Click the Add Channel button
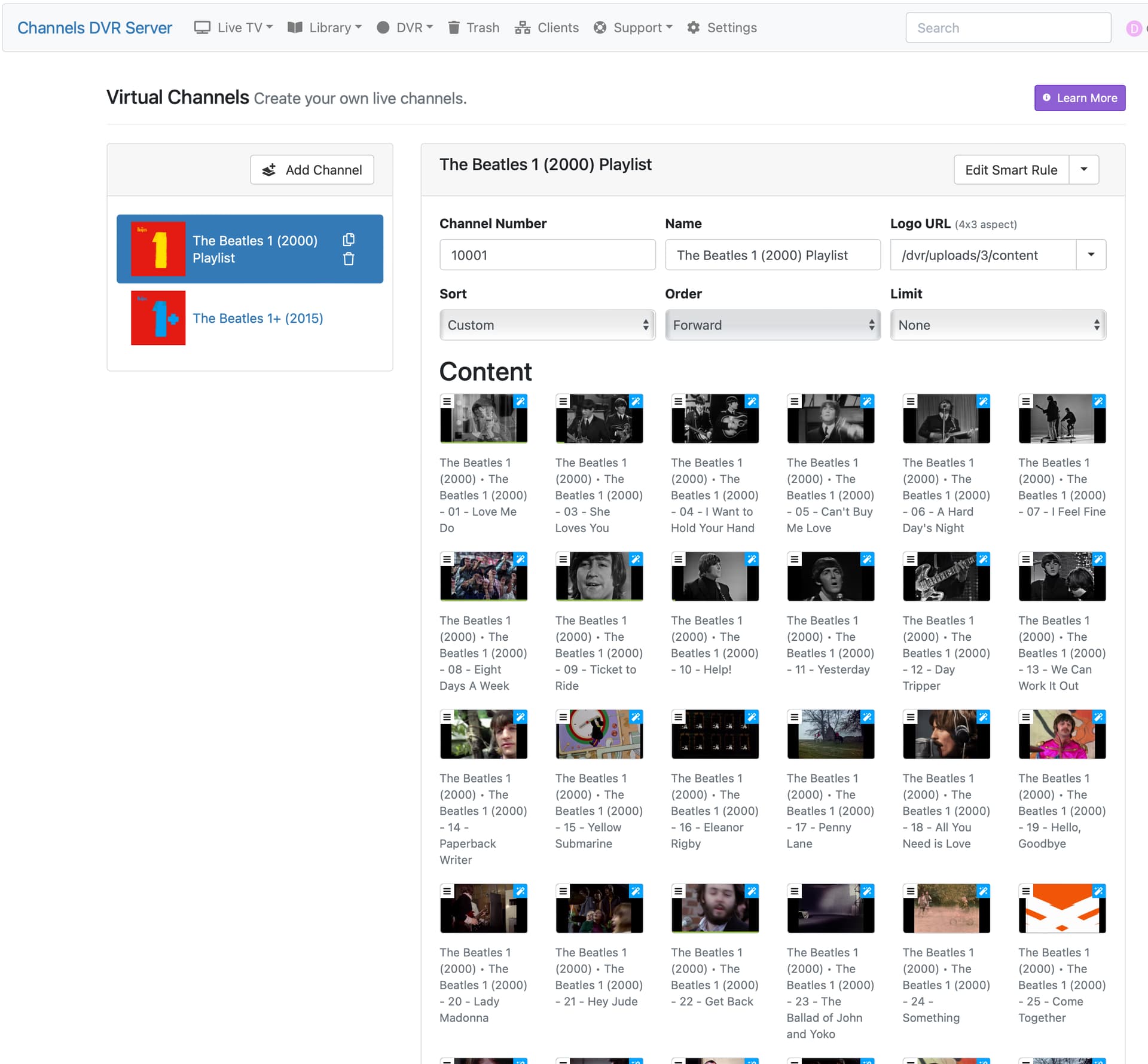 pyautogui.click(x=312, y=170)
